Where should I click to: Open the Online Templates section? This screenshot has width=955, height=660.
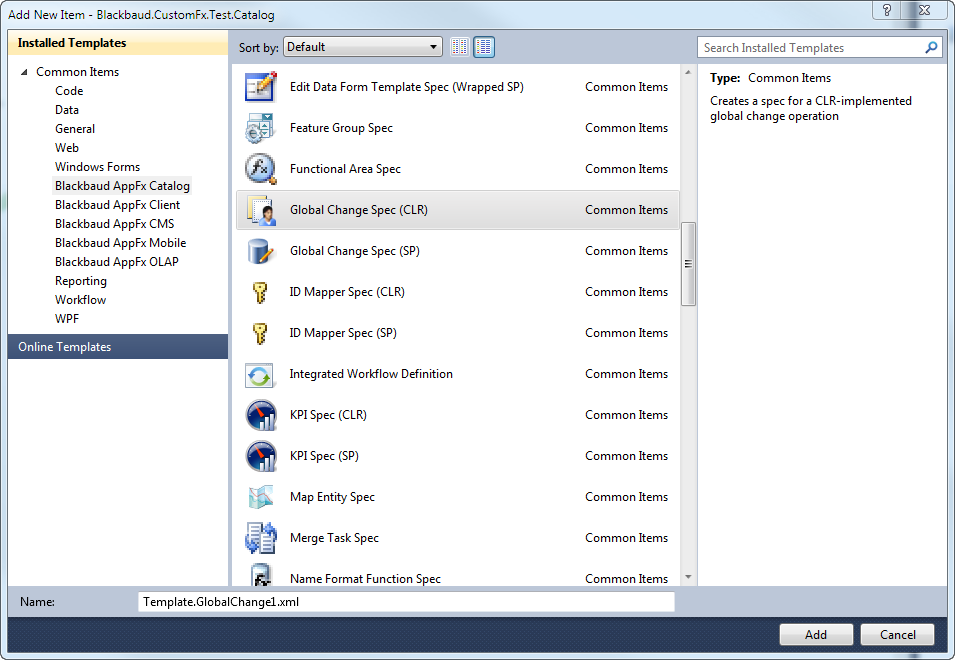118,346
